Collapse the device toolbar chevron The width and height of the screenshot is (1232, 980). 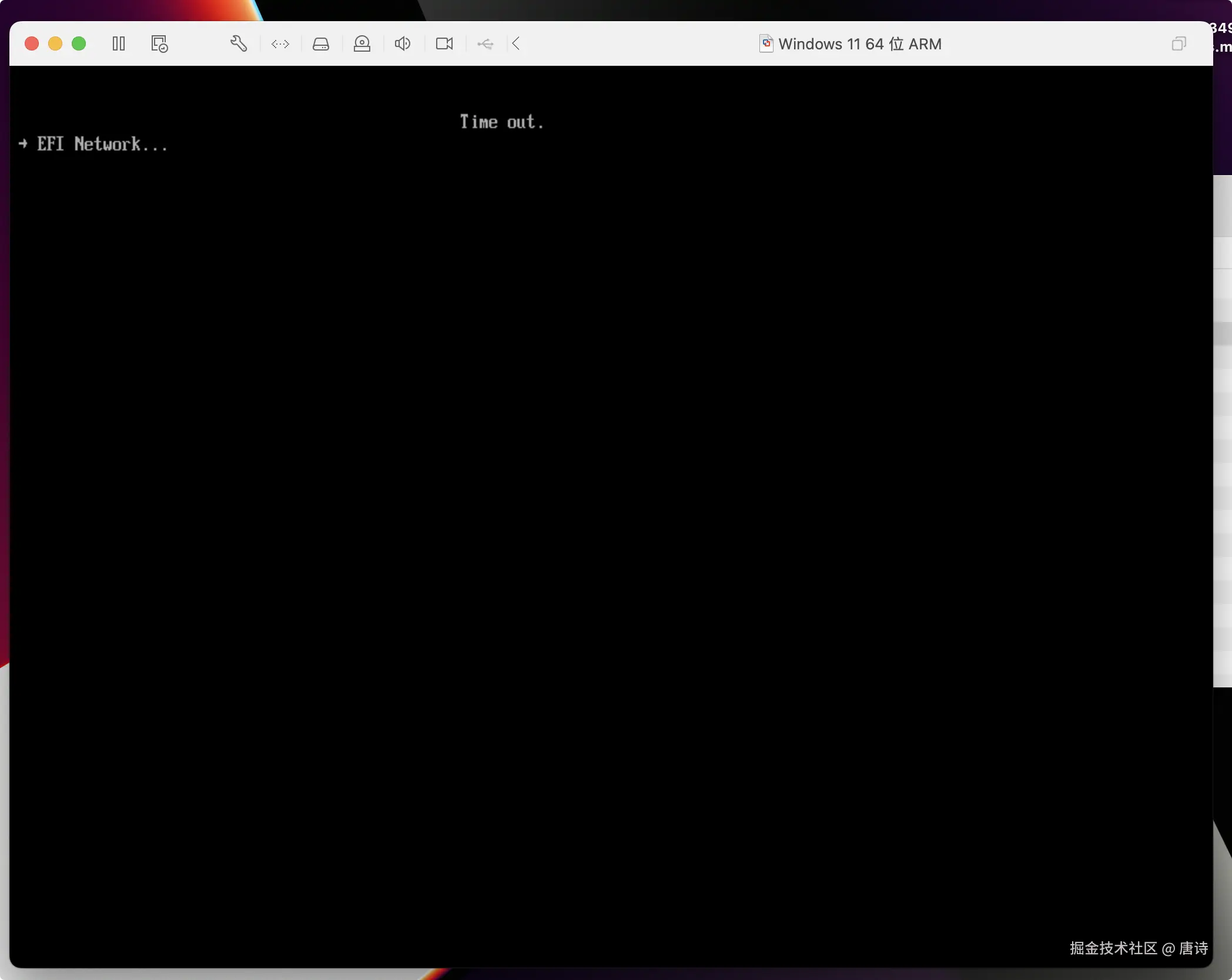(x=516, y=43)
